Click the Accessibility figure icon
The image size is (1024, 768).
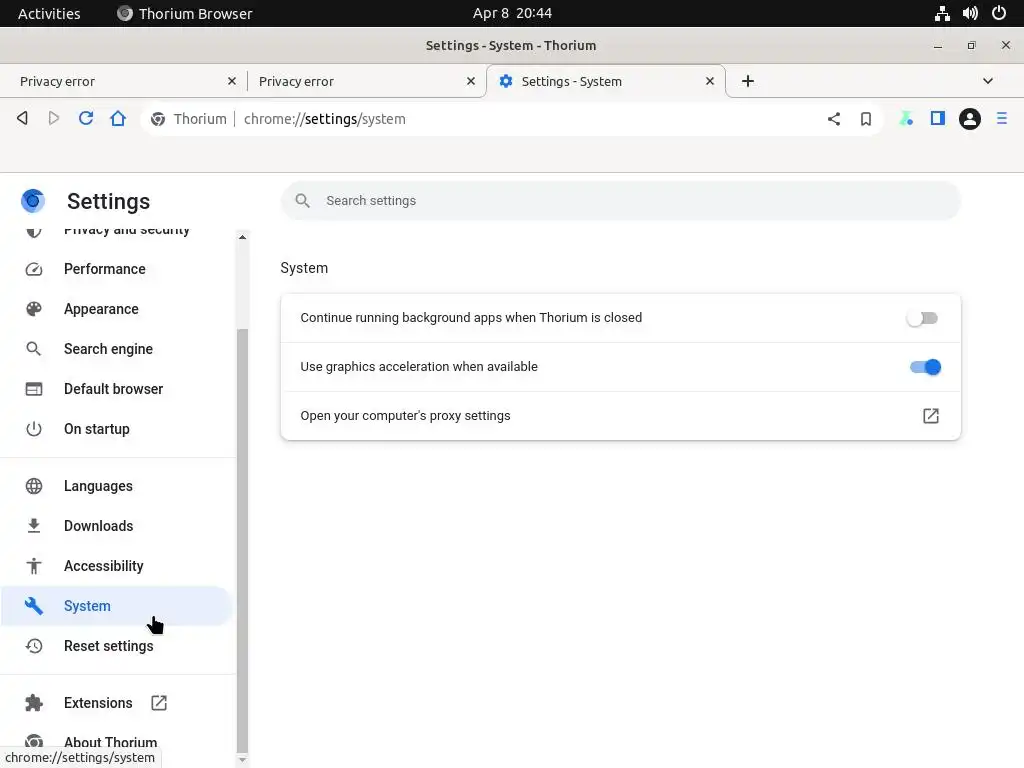pos(34,566)
